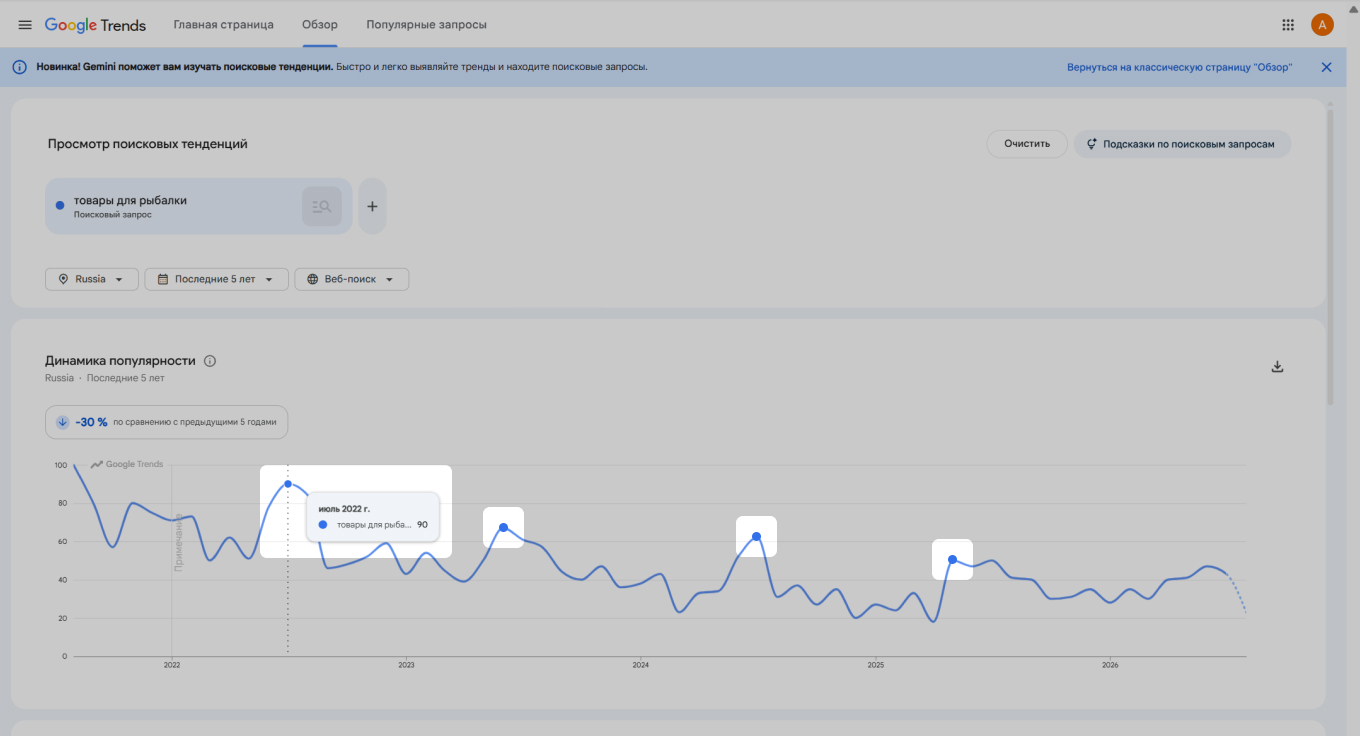
Task: Click the 2026 x-axis label
Action: click(1110, 665)
